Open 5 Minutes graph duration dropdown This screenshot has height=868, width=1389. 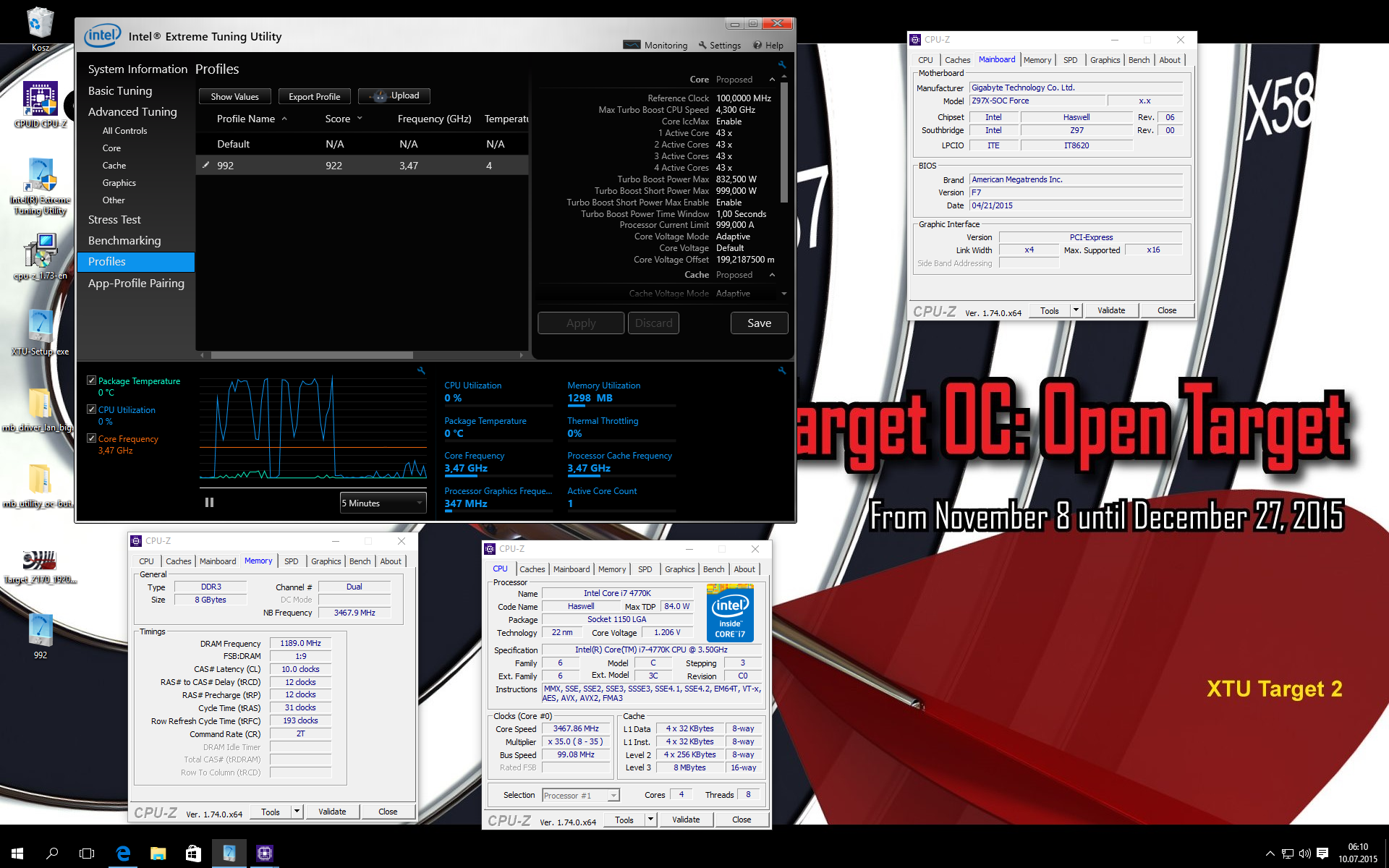383,503
